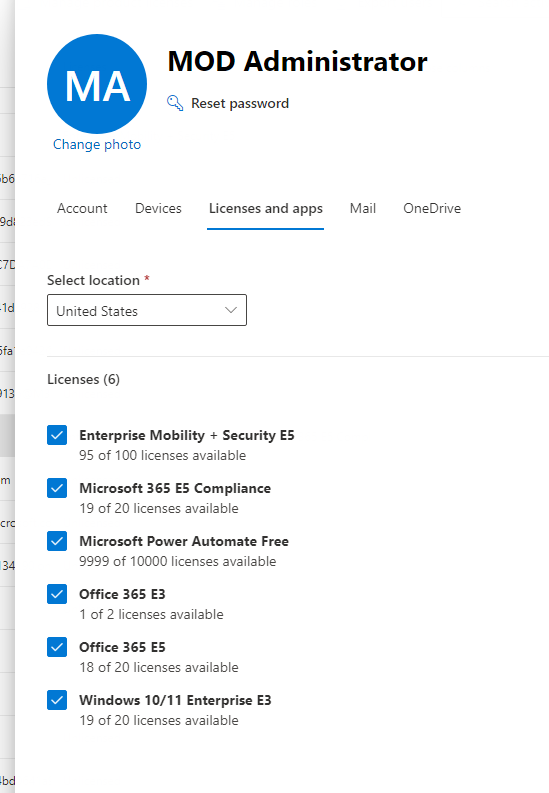
Task: Open the Mail tab
Action: point(363,208)
